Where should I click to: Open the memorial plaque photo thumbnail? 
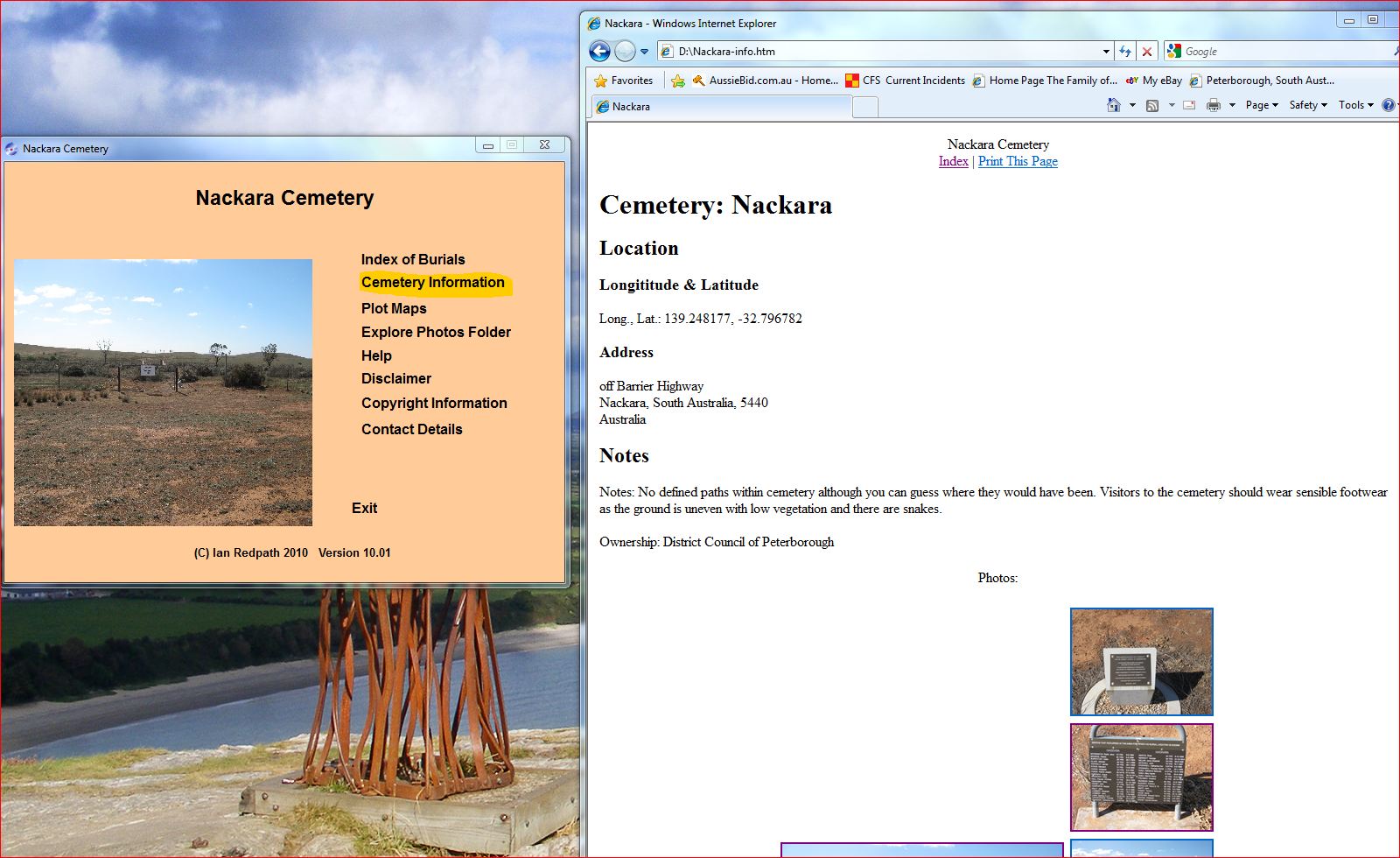coord(1141,662)
